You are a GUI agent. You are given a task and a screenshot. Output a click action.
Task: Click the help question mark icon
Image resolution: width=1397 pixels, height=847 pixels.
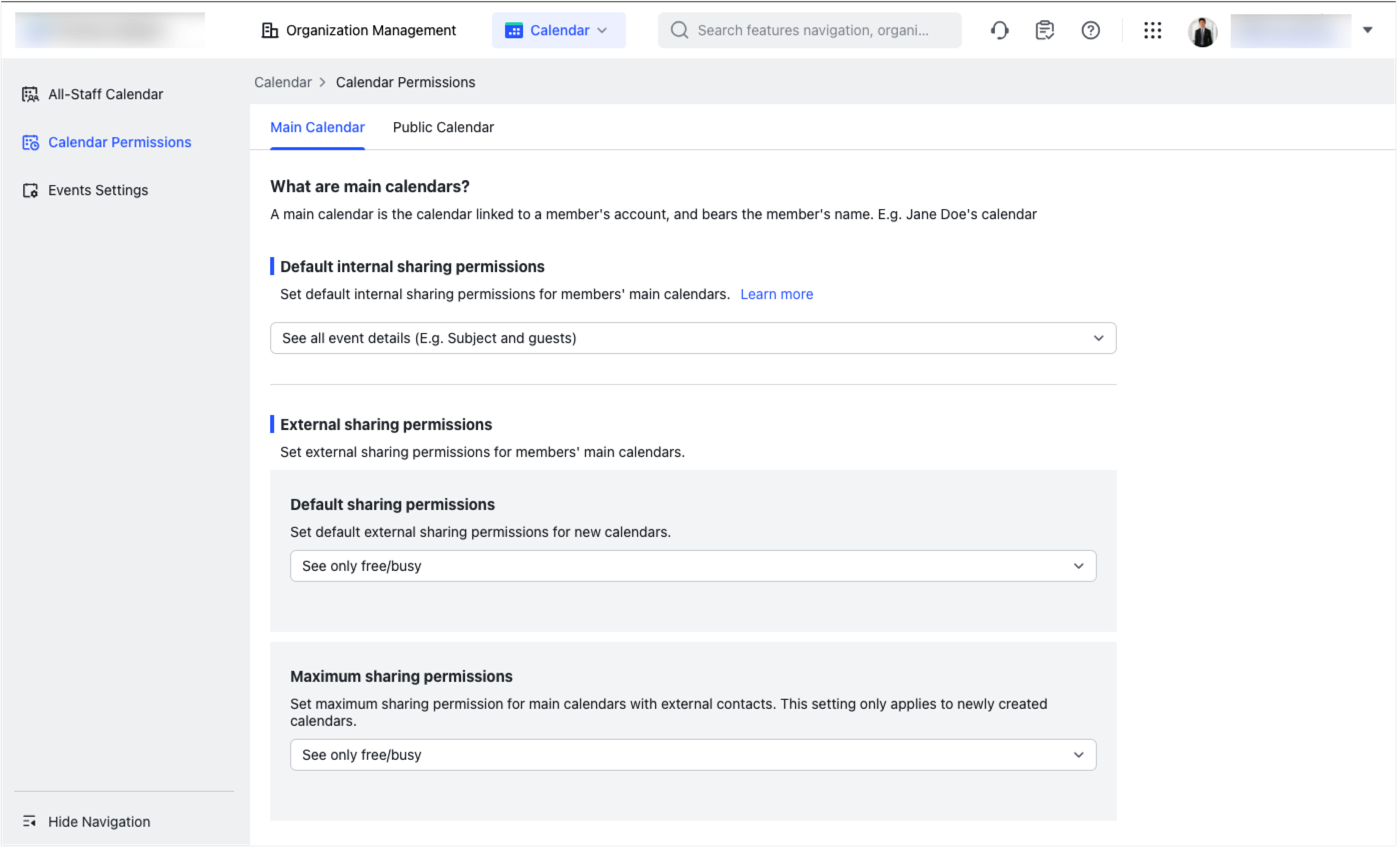click(x=1090, y=31)
